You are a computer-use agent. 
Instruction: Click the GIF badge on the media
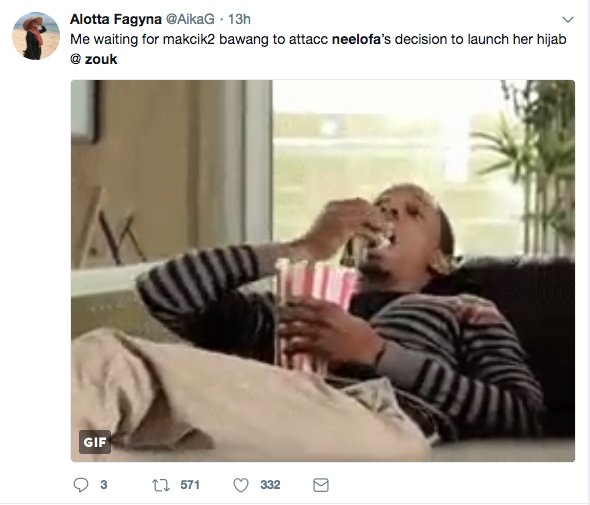[95, 442]
